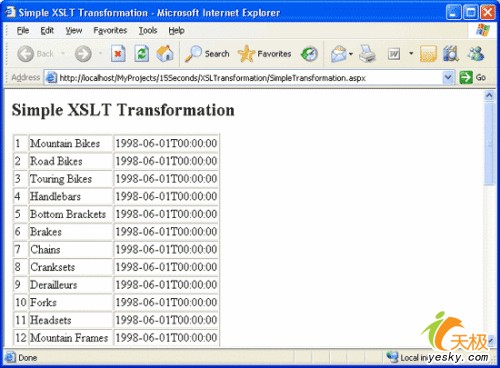Click the Local intranet zone icon
Image resolution: width=500 pixels, height=368 pixels.
pos(392,357)
